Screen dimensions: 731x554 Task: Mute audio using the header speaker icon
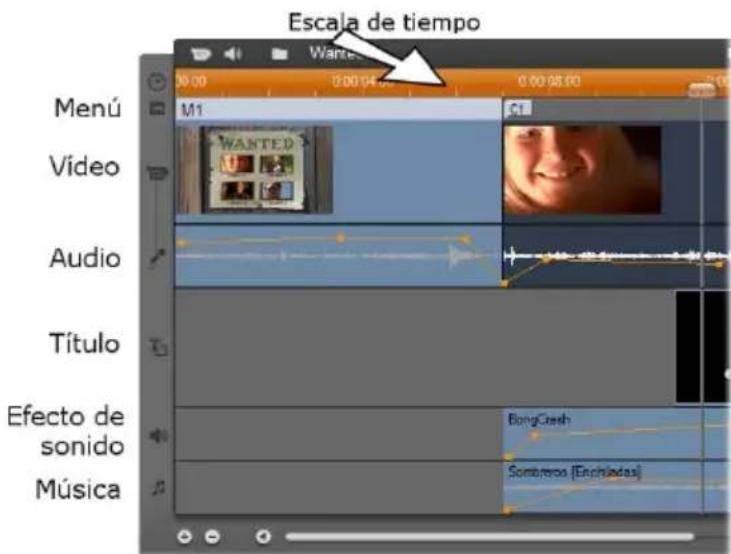pyautogui.click(x=233, y=54)
